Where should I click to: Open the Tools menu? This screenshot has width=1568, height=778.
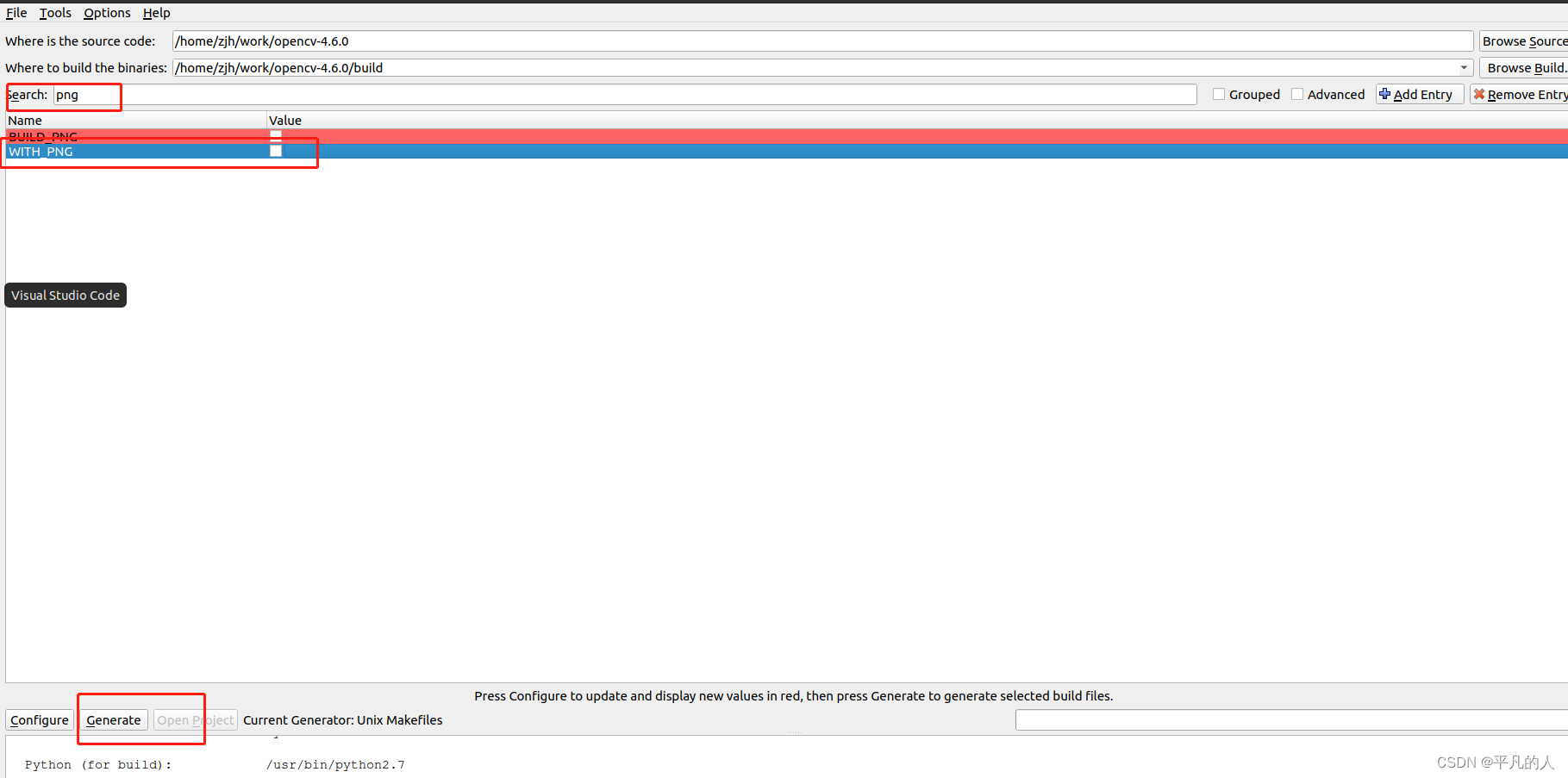(x=55, y=13)
